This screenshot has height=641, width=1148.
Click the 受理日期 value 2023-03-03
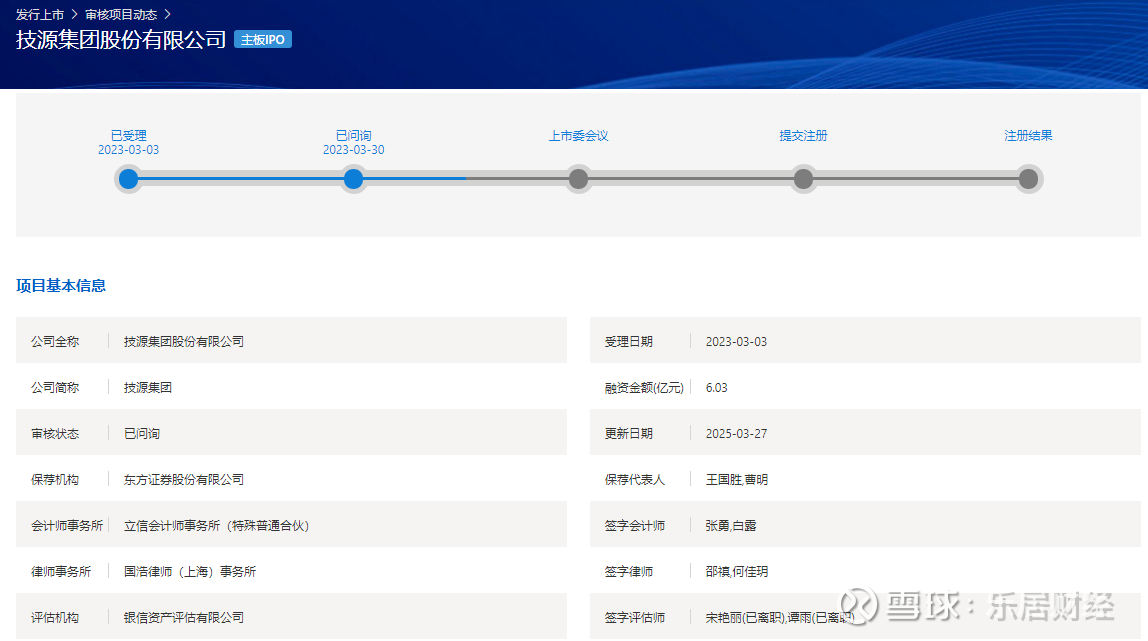point(737,342)
